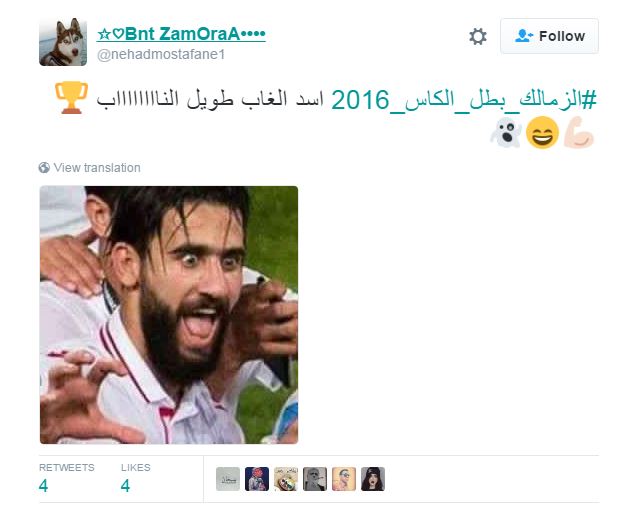Open the blue background liker avatar
Image resolution: width=624 pixels, height=510 pixels.
(257, 479)
